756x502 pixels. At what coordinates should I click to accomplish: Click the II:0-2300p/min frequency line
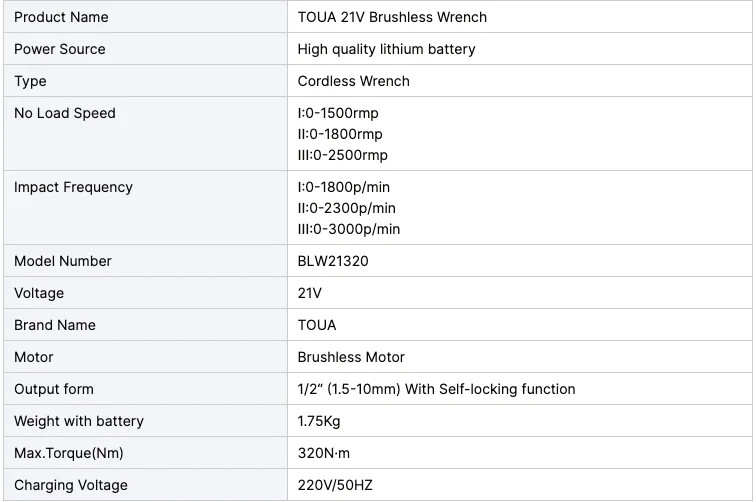coord(346,208)
